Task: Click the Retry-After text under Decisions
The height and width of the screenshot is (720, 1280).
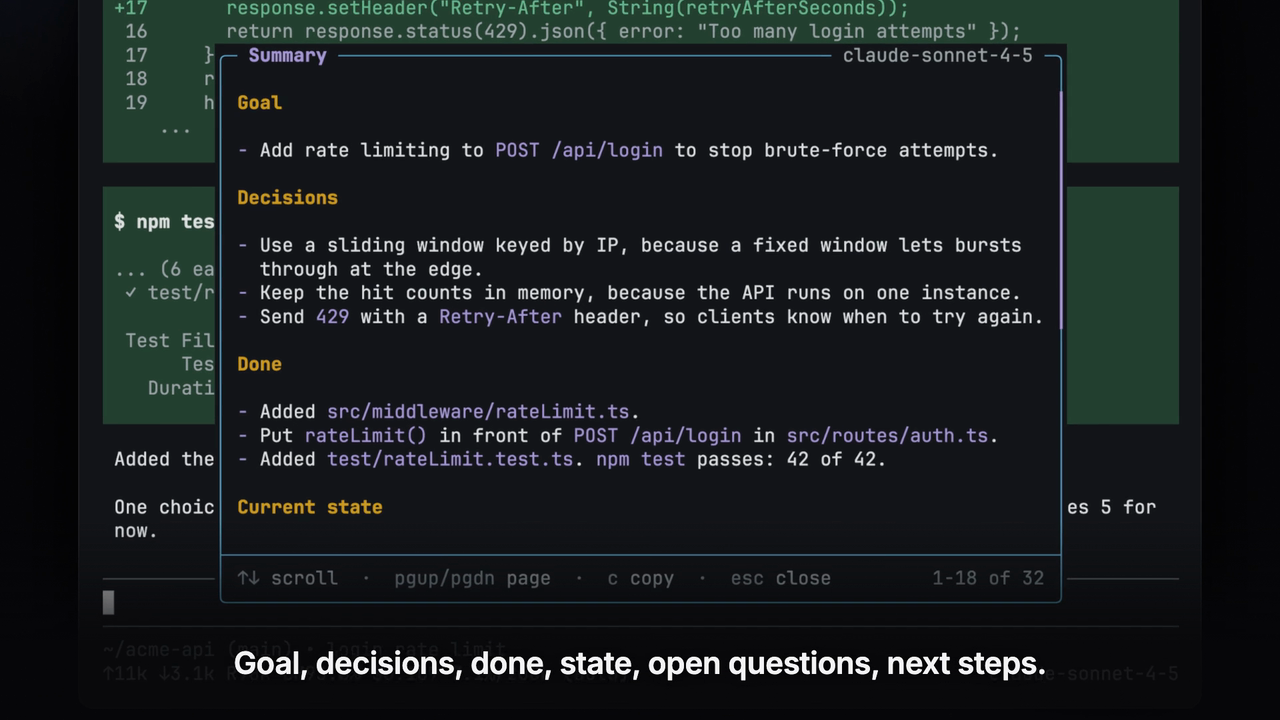Action: [500, 317]
